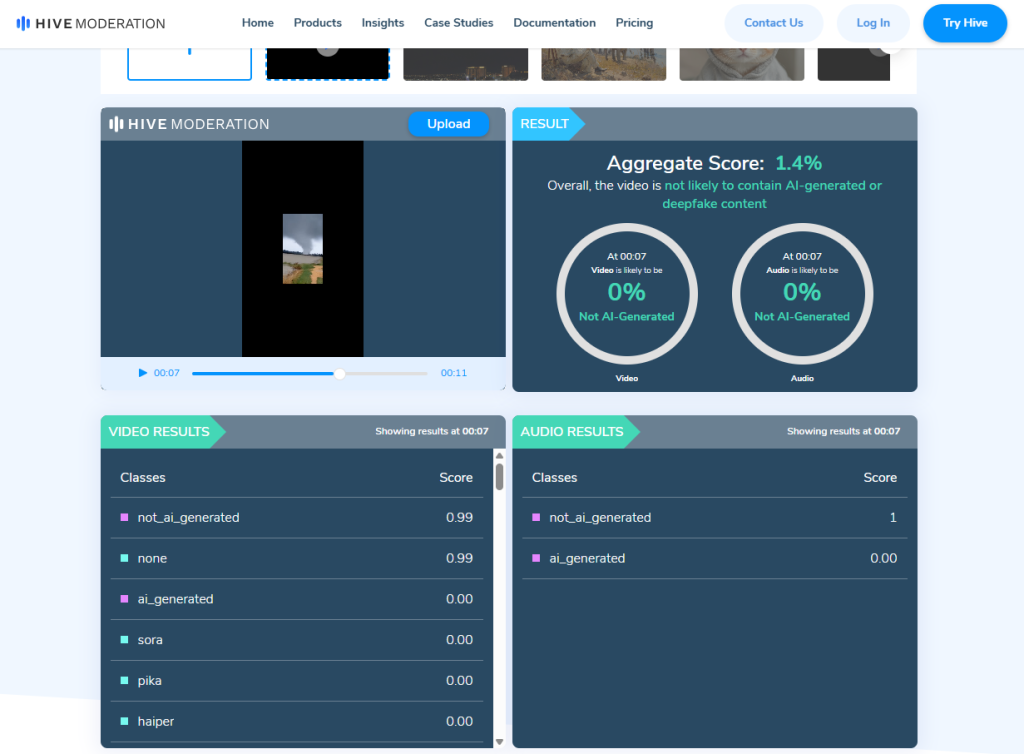Click the Try Hive button
The width and height of the screenshot is (1024, 754).
click(965, 23)
